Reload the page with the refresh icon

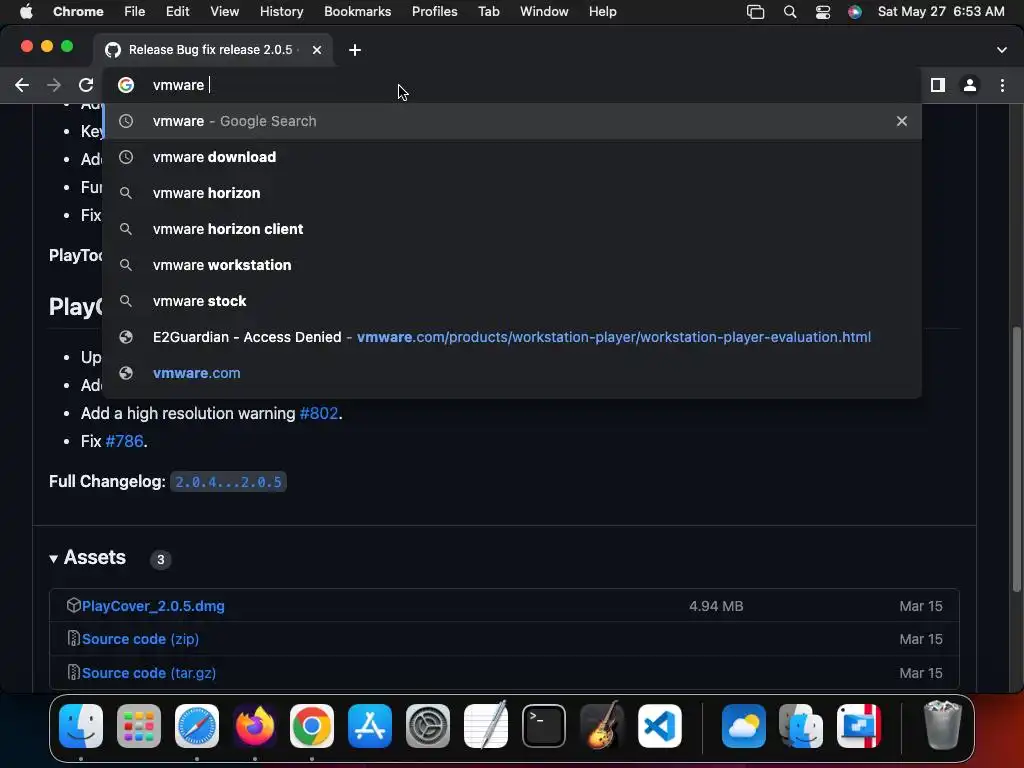point(86,85)
